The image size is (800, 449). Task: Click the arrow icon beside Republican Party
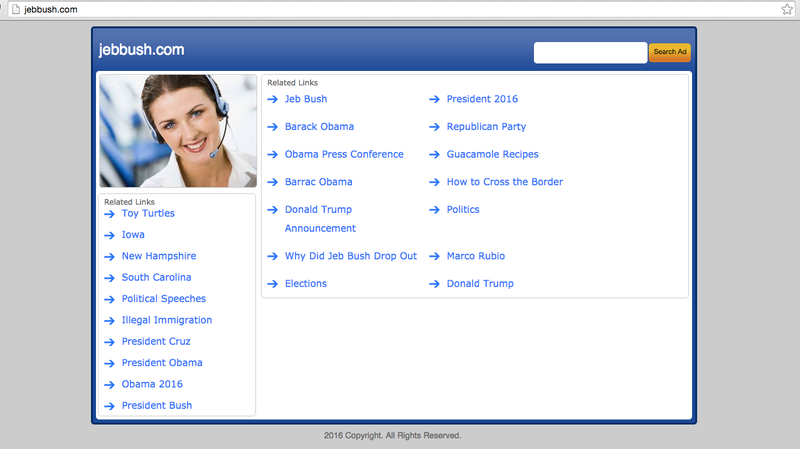click(x=434, y=127)
